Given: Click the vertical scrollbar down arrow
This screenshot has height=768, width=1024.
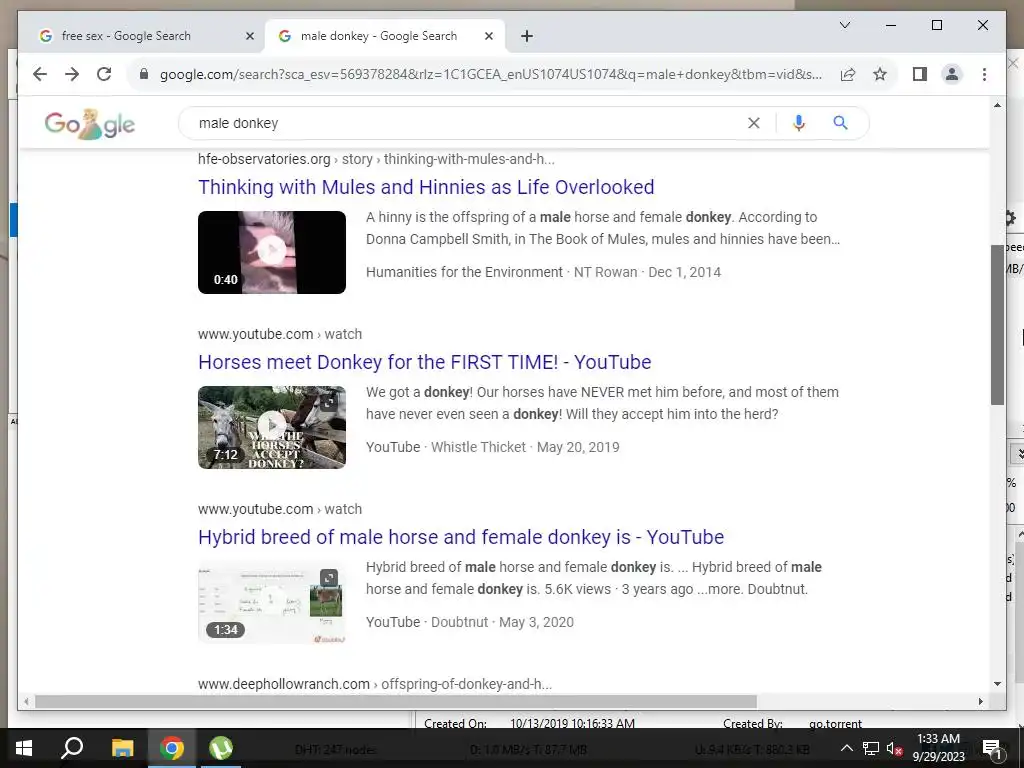Looking at the screenshot, I should point(997,684).
